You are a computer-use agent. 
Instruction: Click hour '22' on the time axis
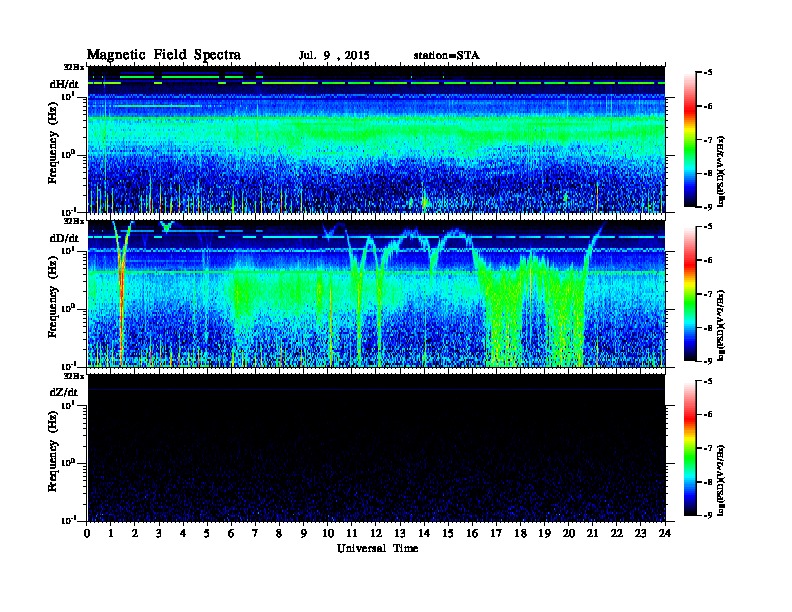tap(617, 534)
